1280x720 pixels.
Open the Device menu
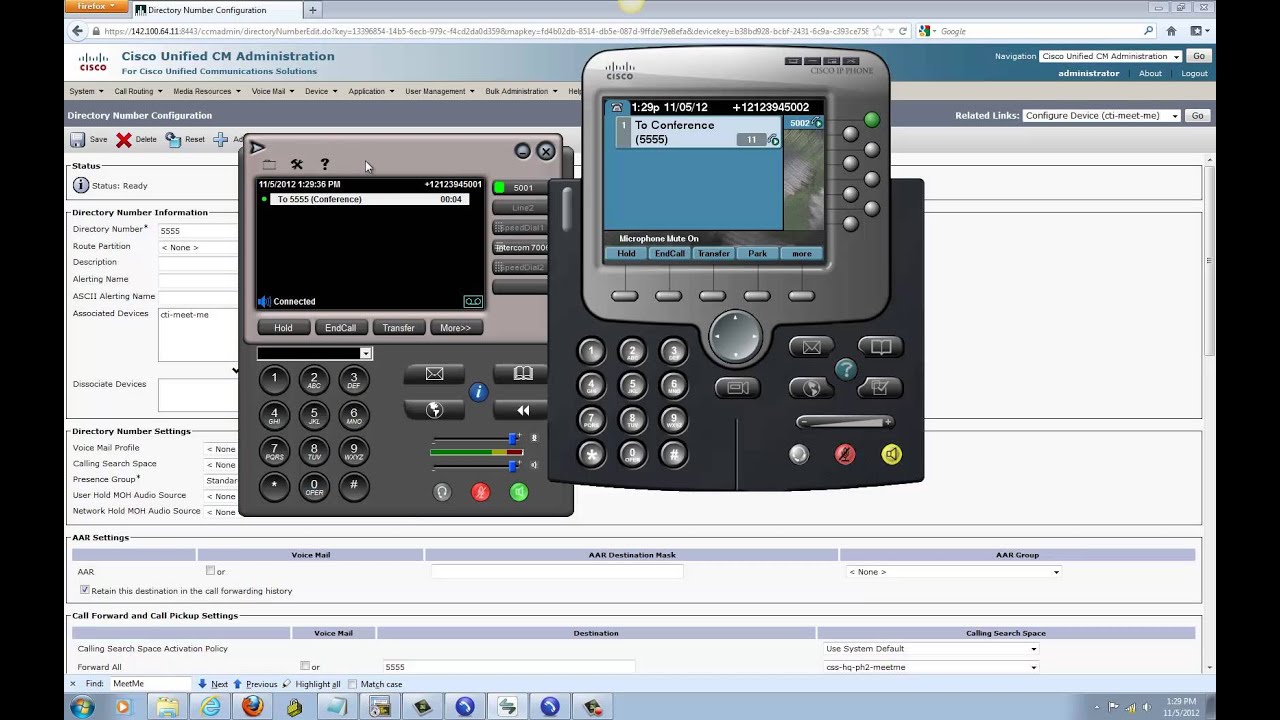coord(321,91)
